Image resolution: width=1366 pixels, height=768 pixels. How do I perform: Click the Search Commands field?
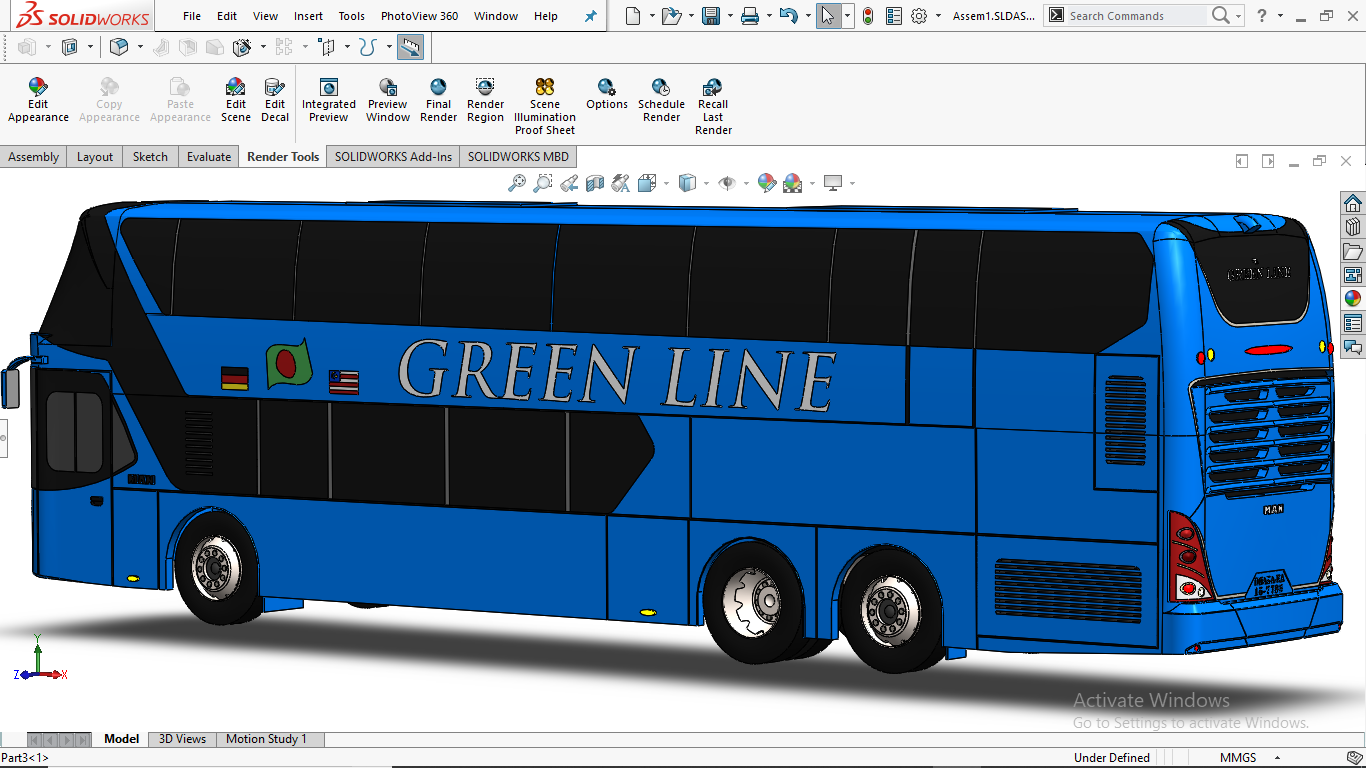1137,16
